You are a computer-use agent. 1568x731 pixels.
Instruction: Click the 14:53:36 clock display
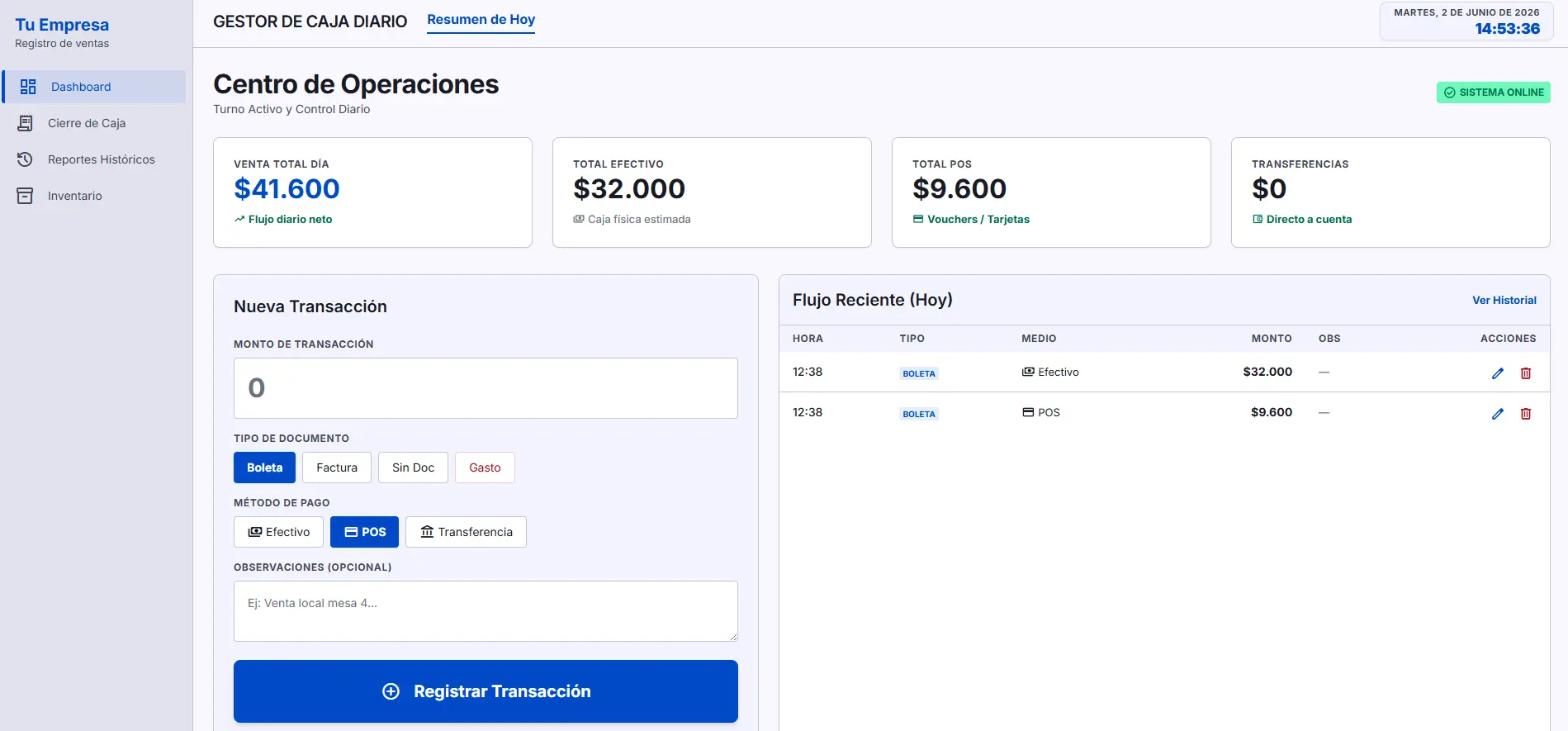[1508, 29]
